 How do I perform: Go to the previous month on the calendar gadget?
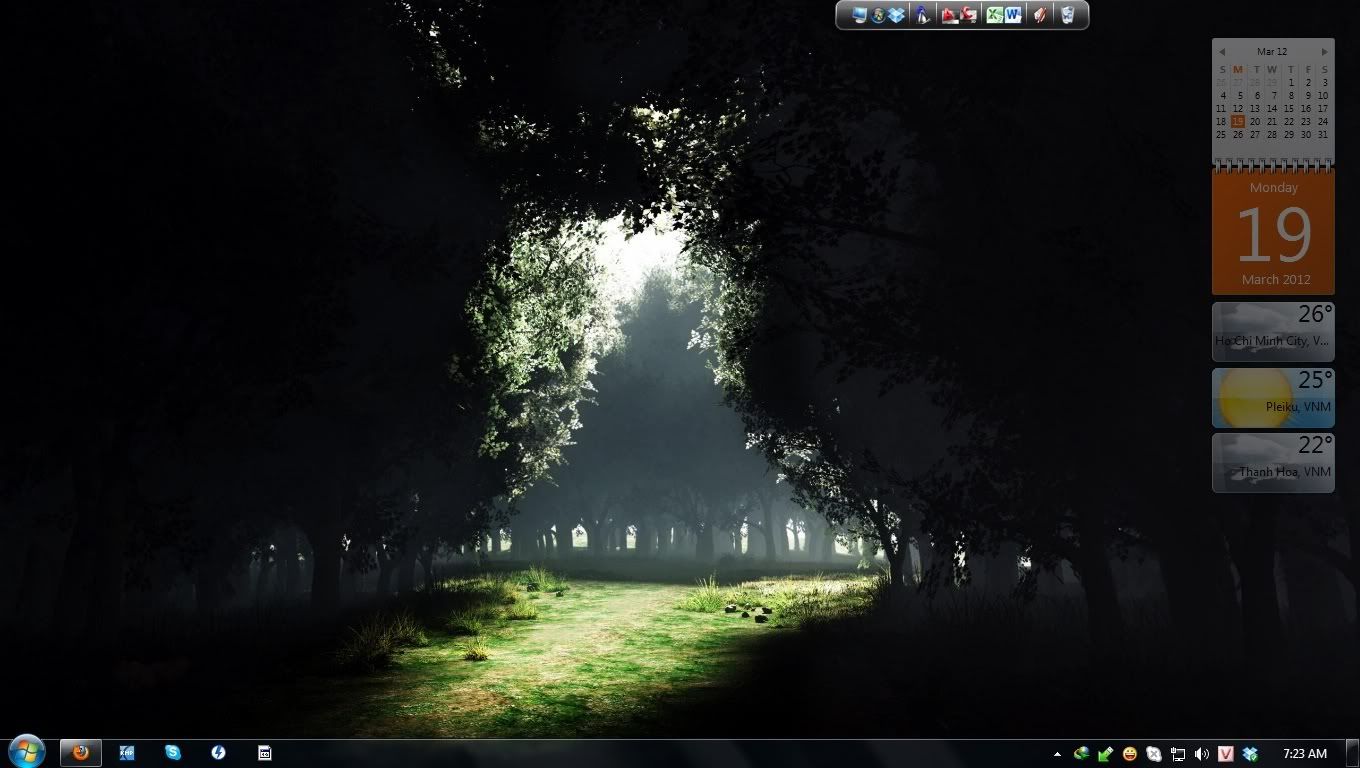(x=1222, y=51)
